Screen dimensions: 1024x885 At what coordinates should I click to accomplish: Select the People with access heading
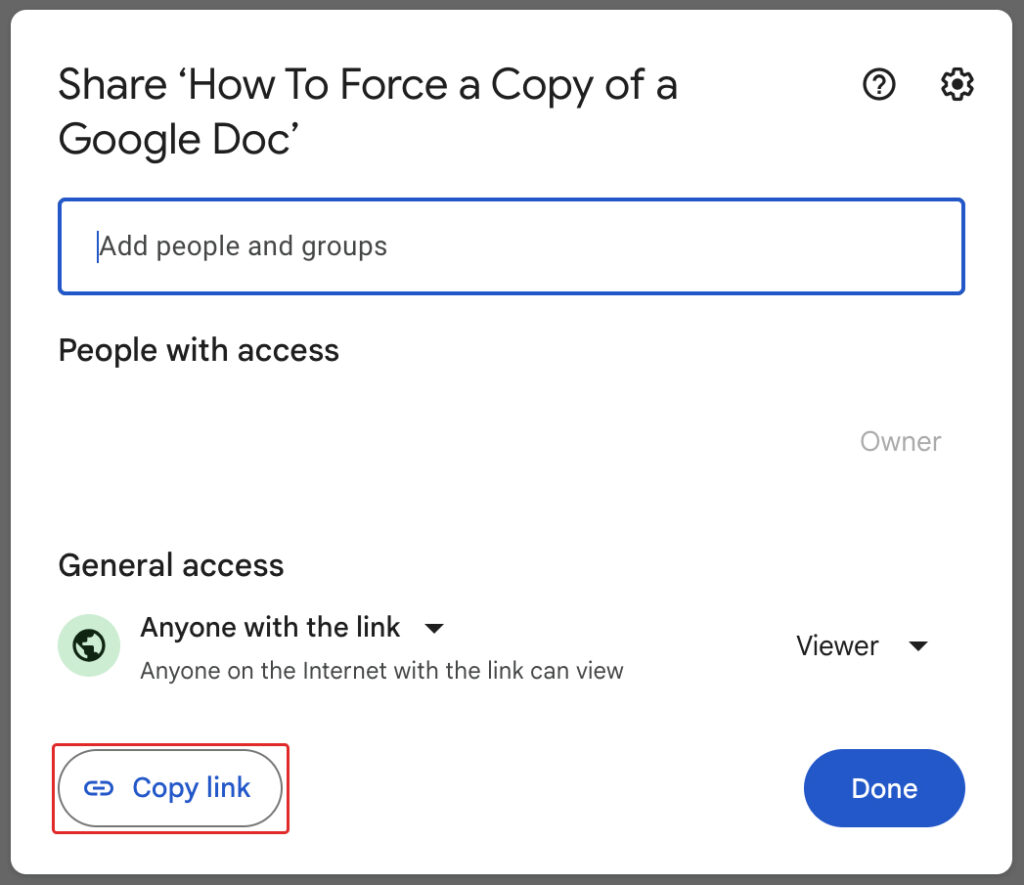pos(199,351)
